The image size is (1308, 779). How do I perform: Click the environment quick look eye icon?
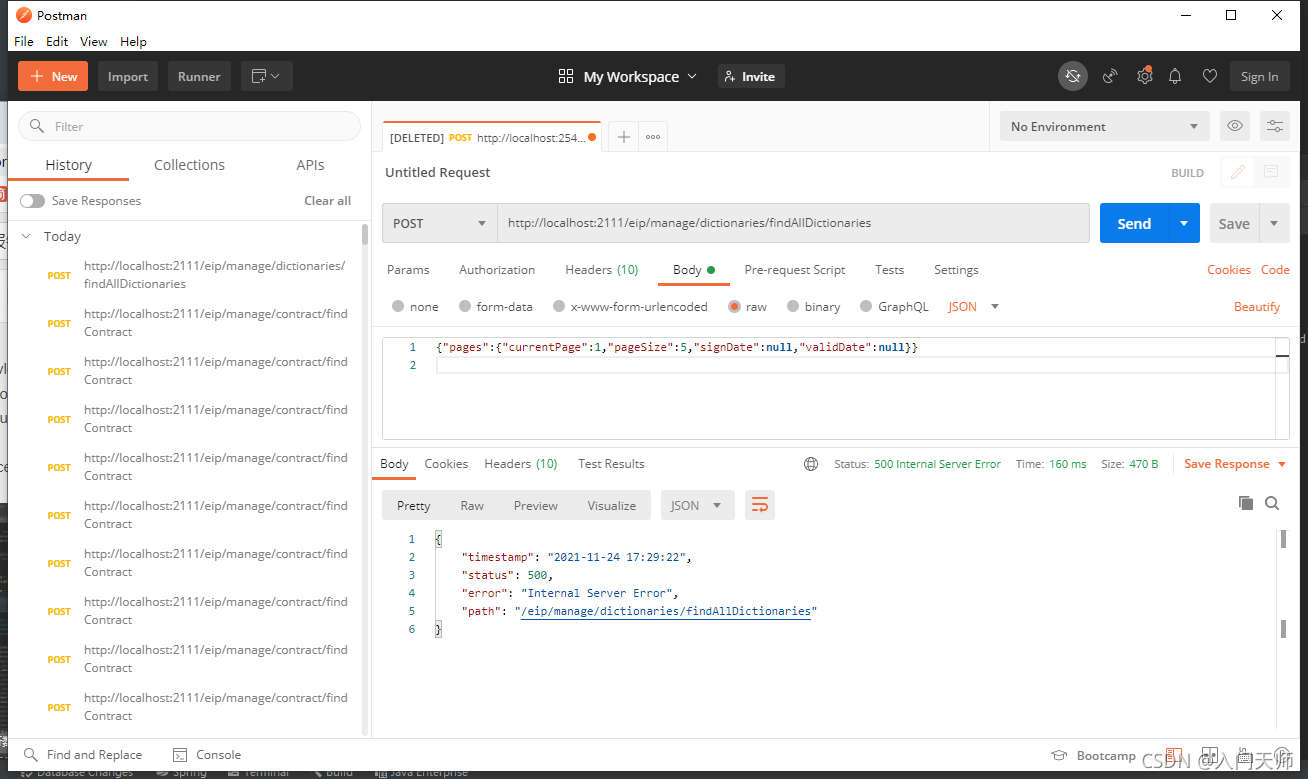pos(1235,126)
